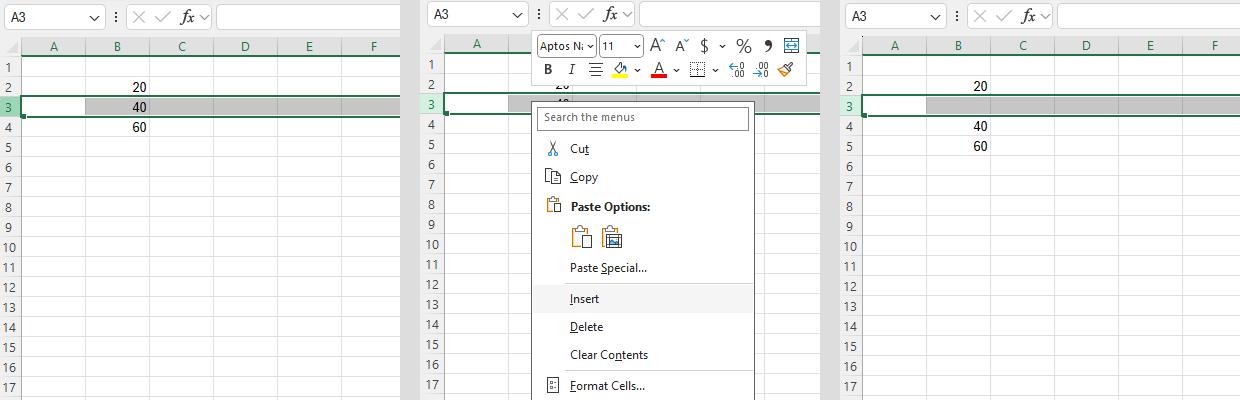
Task: Click the Increase Decimal icon
Action: point(737,70)
